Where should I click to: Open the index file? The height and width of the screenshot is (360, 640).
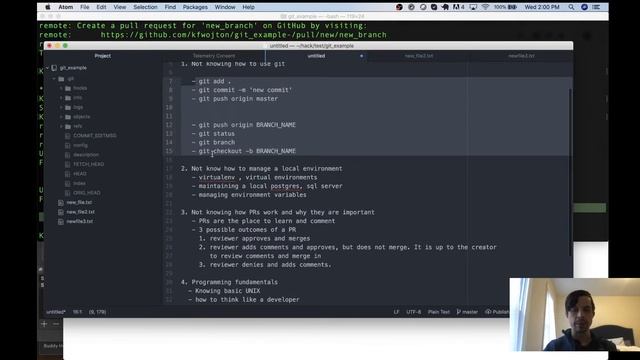80,183
